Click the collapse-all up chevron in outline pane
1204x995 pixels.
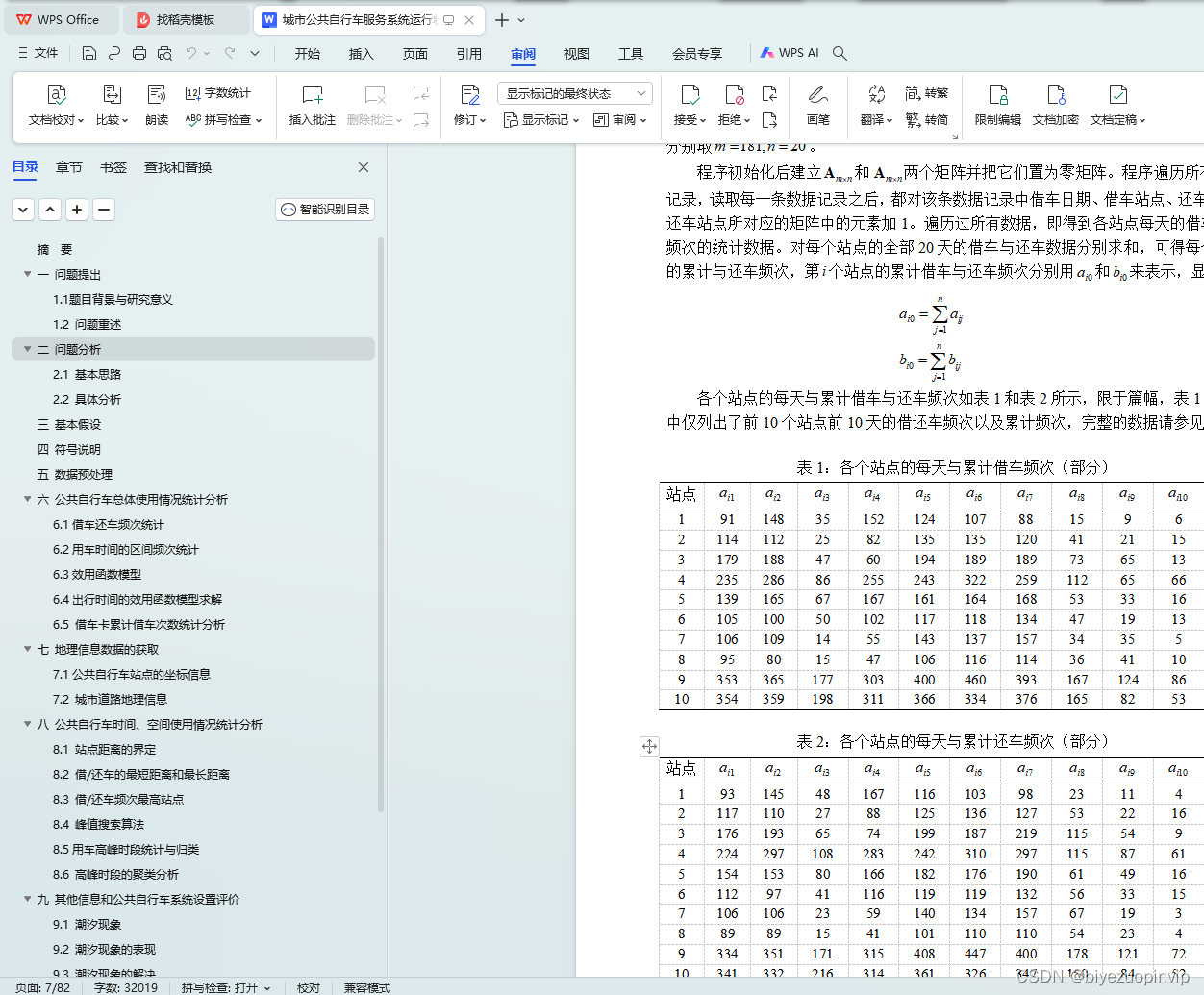pos(51,209)
